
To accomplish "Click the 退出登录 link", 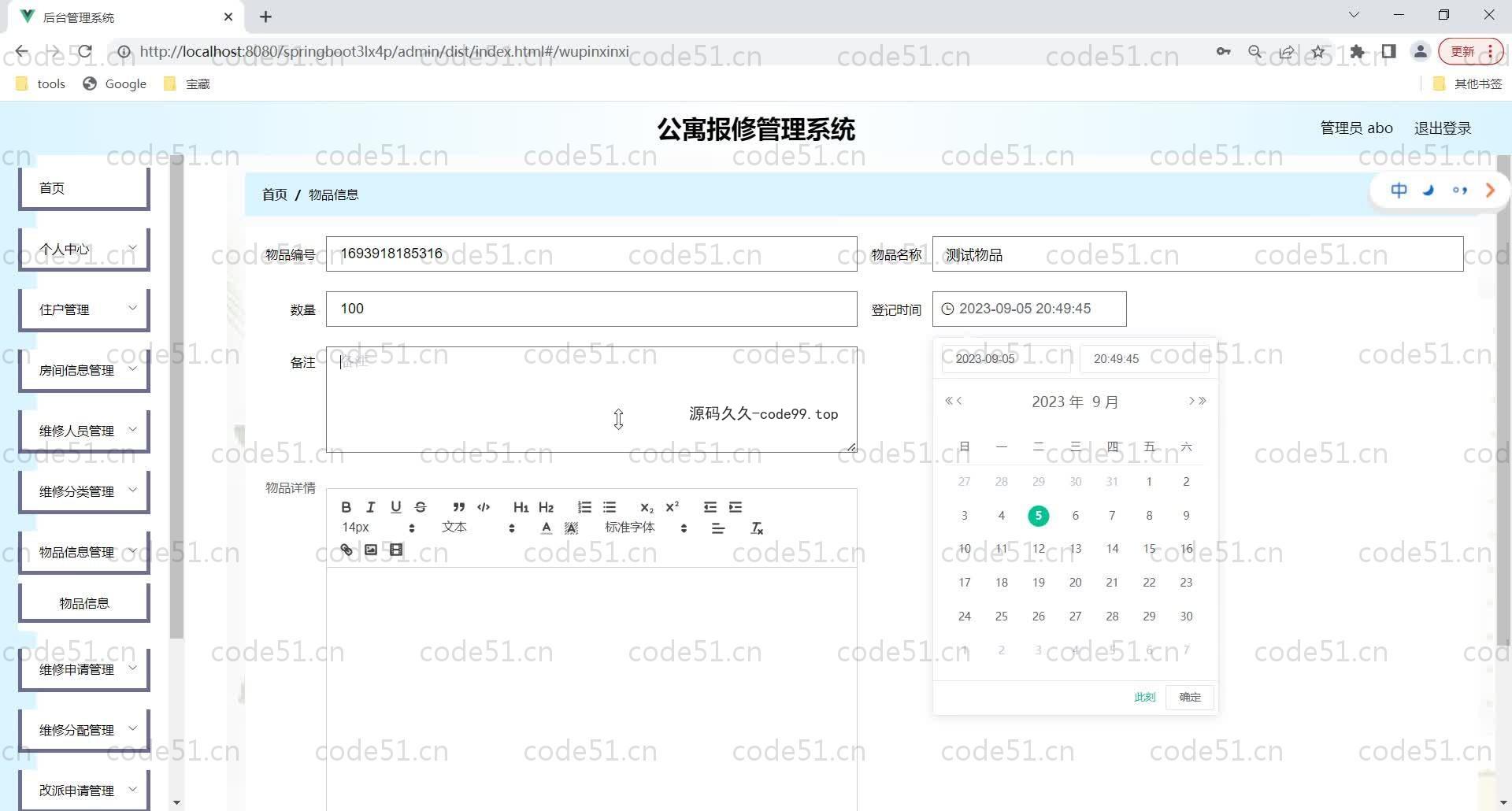I will tap(1442, 128).
